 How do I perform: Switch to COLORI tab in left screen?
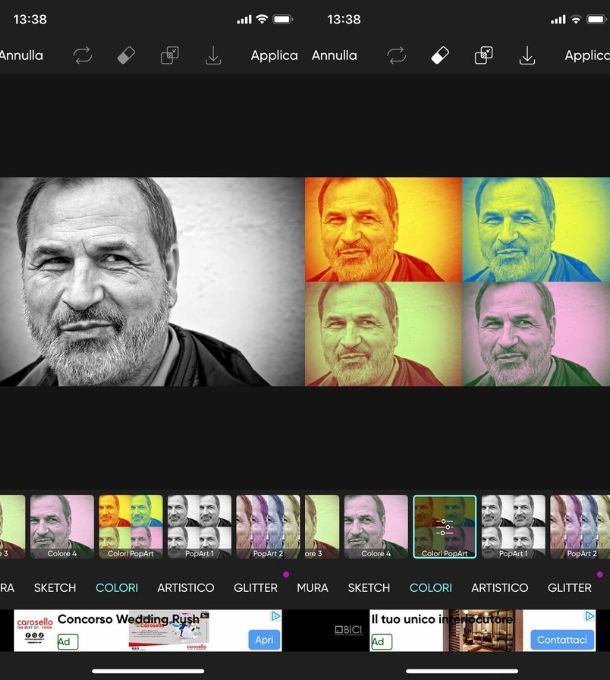tap(117, 588)
